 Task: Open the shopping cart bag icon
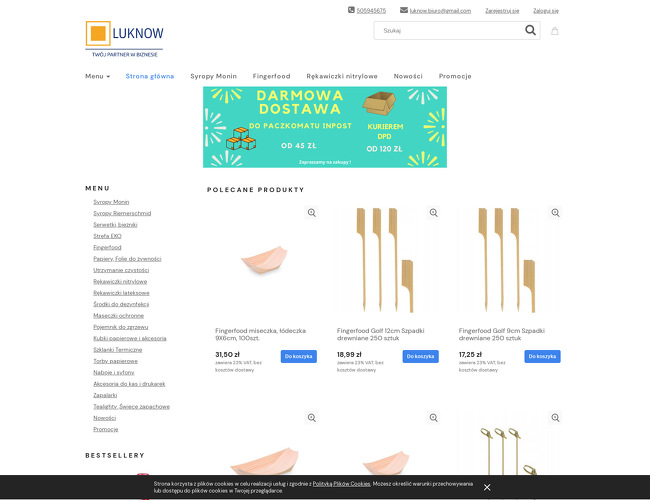(x=555, y=31)
